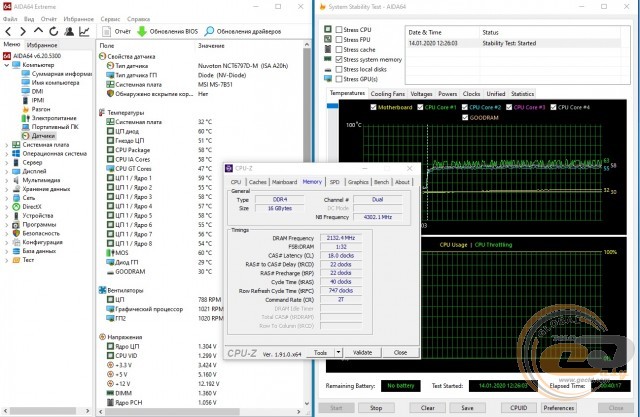The height and width of the screenshot is (417, 640).
Task: Expand the Дисплей tree node
Action: (x=7, y=171)
